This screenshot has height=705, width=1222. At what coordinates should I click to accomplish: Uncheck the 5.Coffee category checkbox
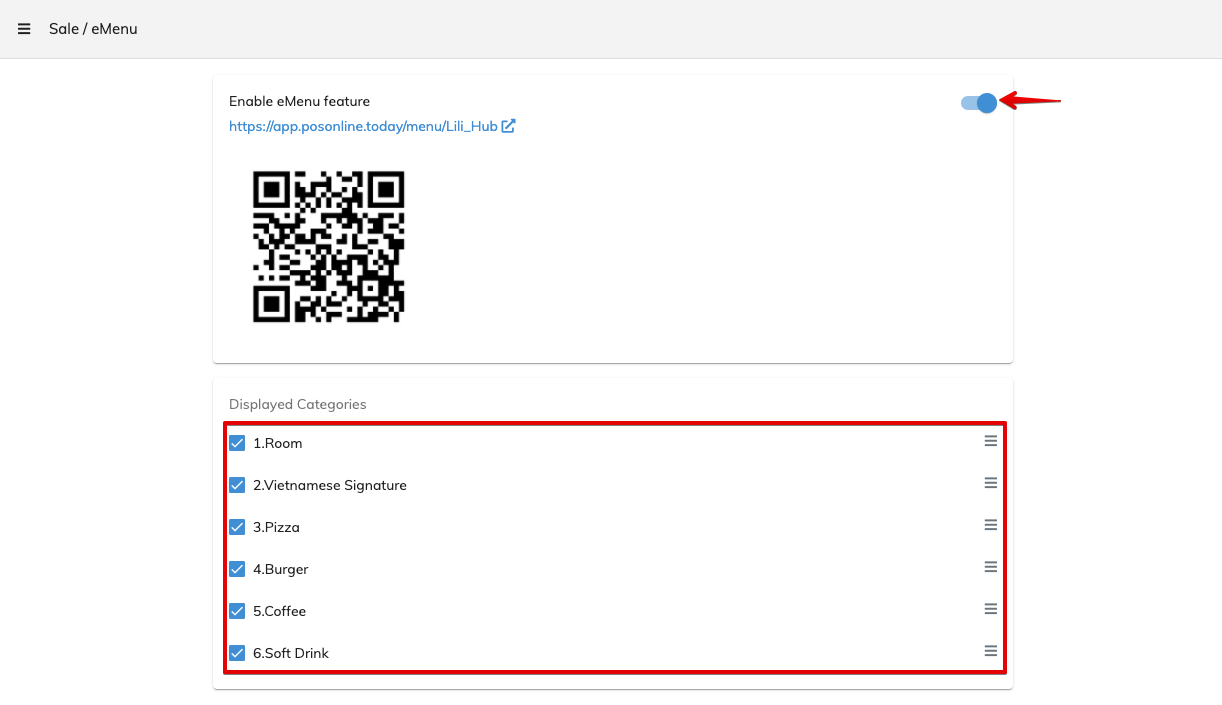pos(237,611)
